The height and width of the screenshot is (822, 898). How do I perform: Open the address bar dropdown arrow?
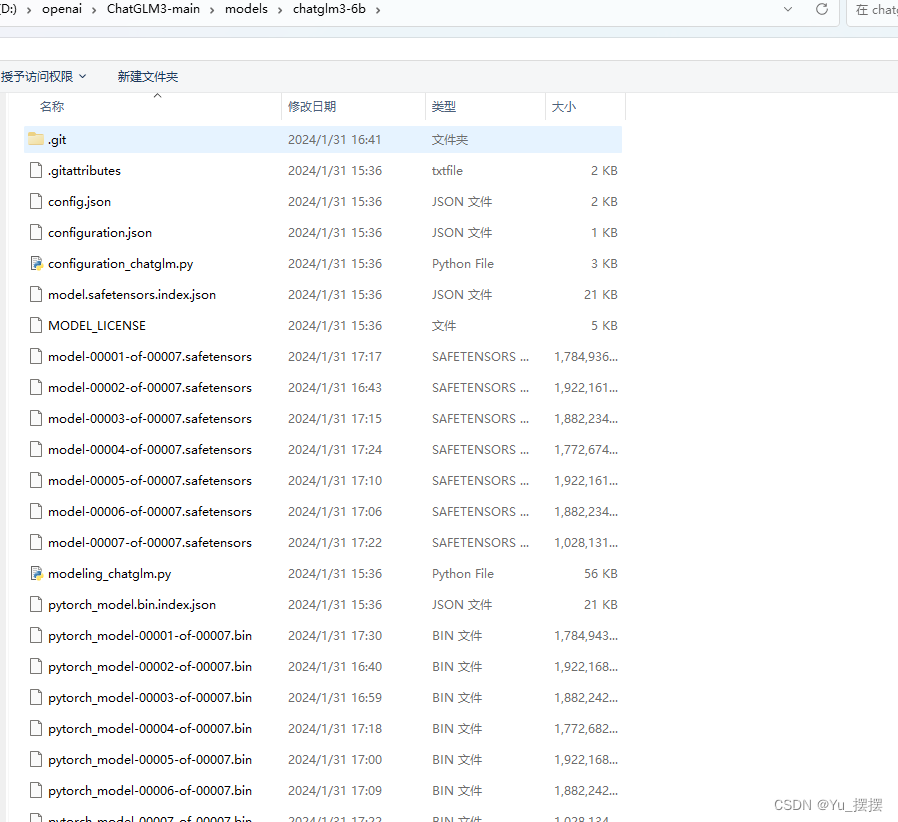[x=789, y=10]
